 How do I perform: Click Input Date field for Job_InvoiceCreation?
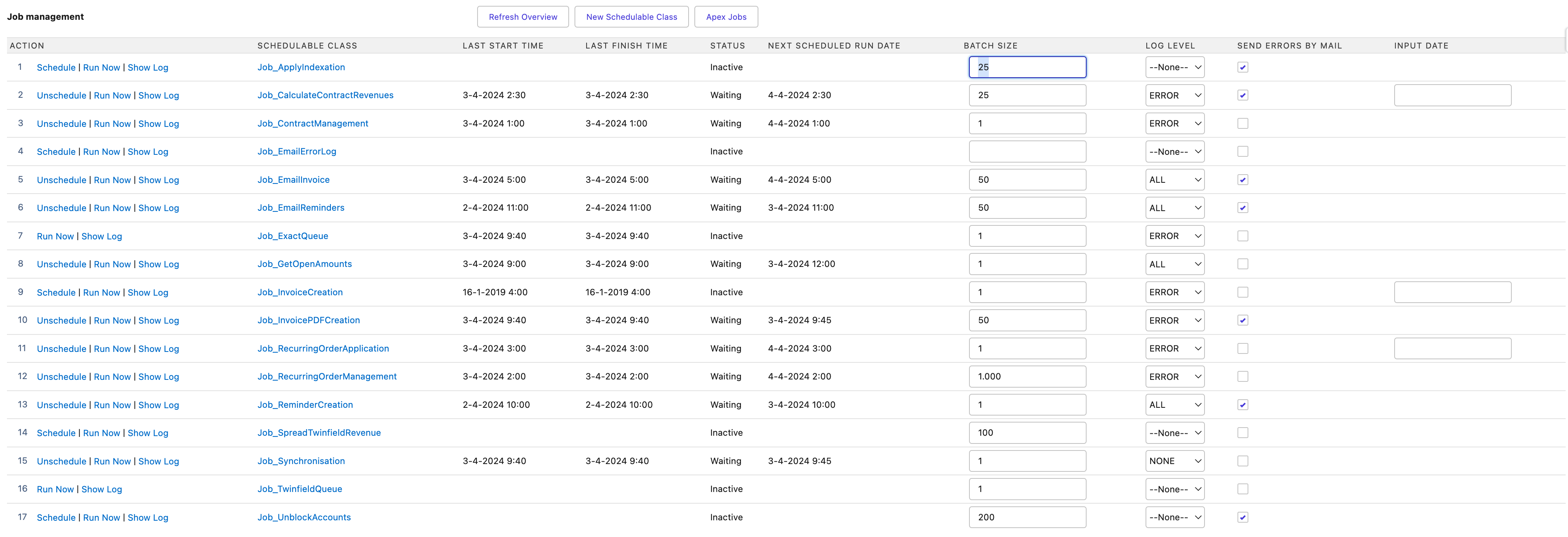click(1452, 292)
